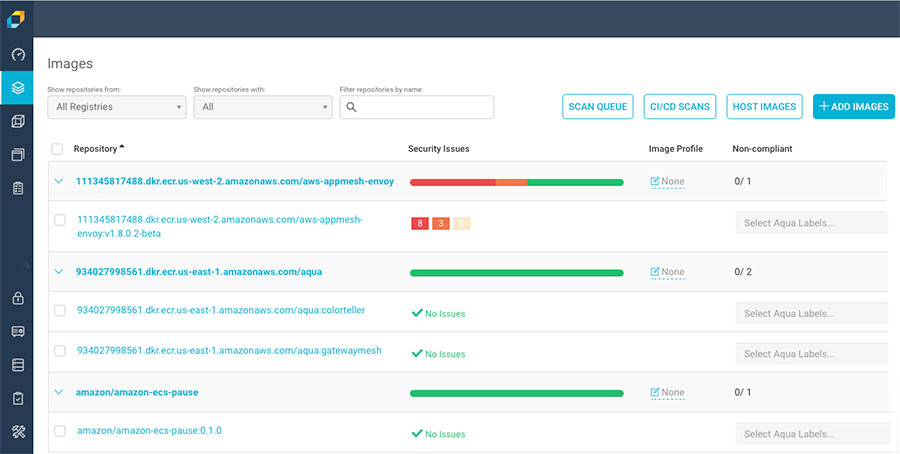The image size is (900, 454).
Task: Select the Images layers icon in sidebar
Action: [18, 88]
